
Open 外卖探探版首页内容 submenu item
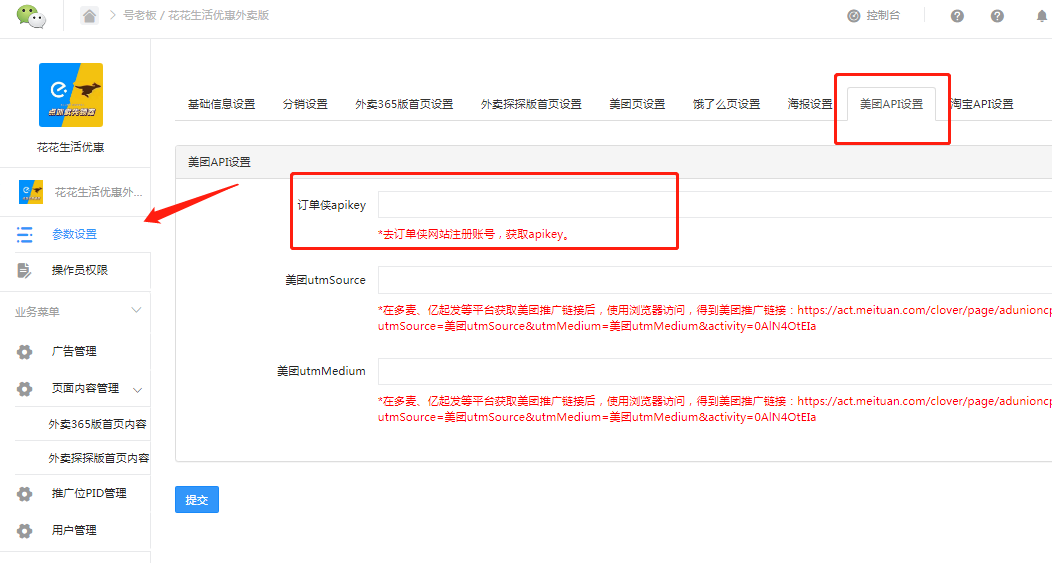pyautogui.click(x=99, y=458)
